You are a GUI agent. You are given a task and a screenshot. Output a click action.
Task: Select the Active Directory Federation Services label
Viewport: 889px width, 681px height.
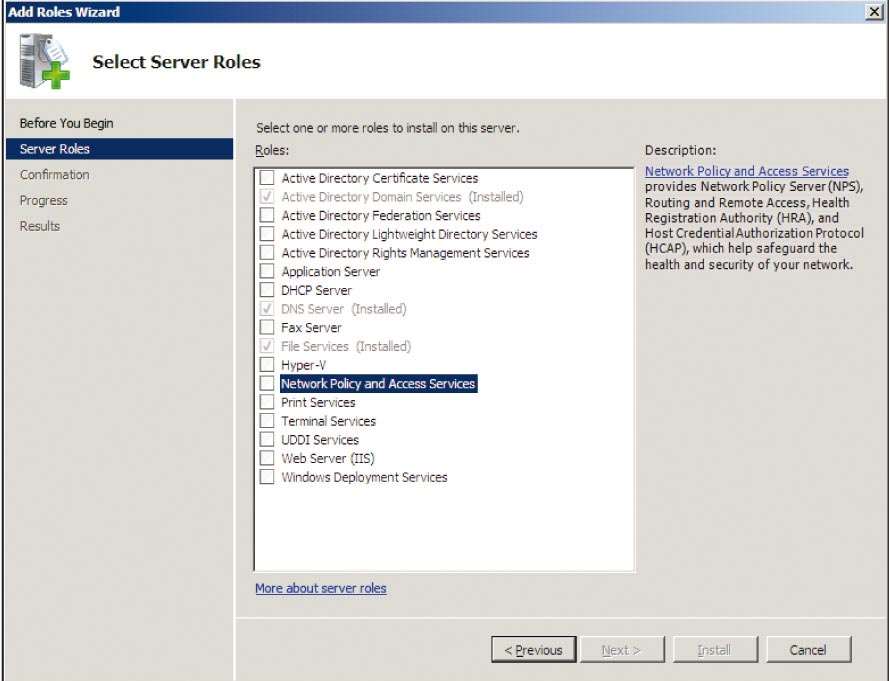pyautogui.click(x=380, y=215)
